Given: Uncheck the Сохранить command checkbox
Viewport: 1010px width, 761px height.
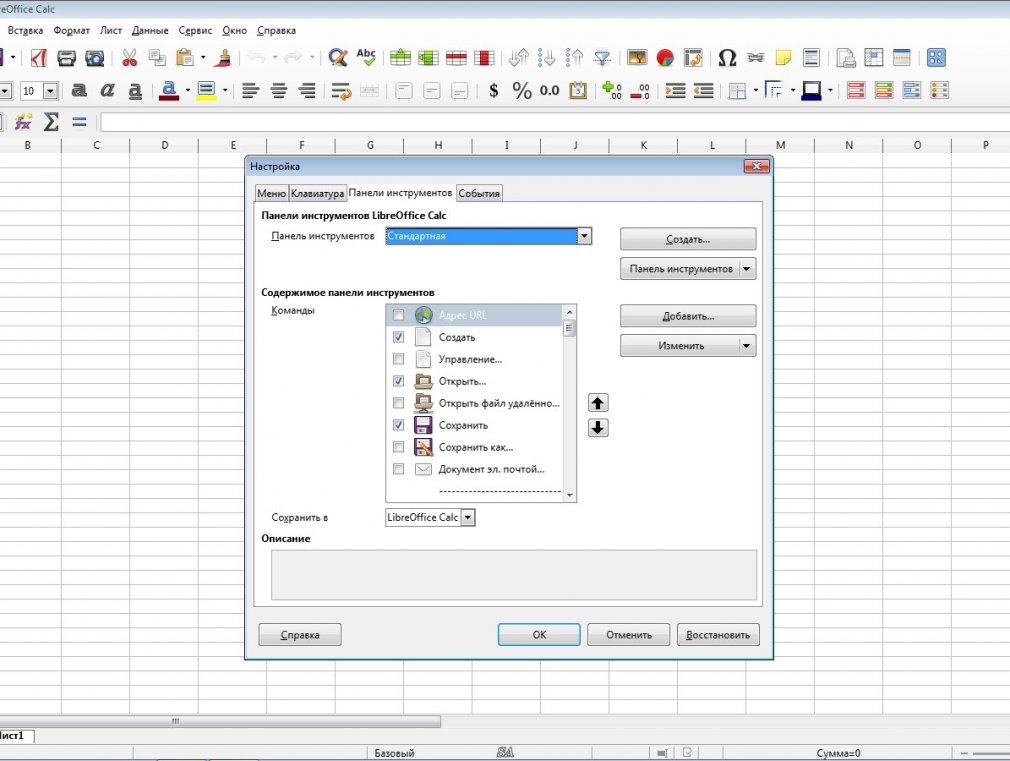Looking at the screenshot, I should 399,425.
